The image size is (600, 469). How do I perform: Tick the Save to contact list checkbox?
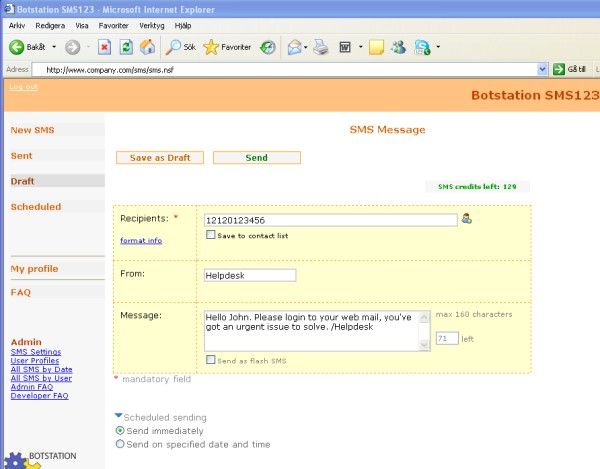click(210, 234)
